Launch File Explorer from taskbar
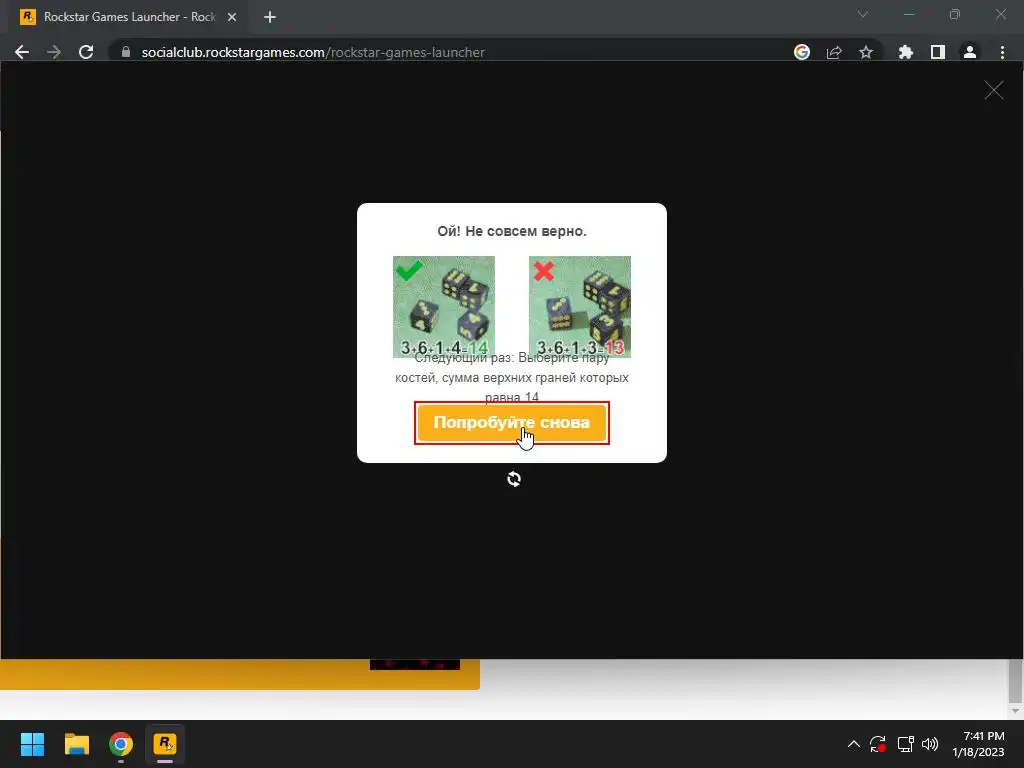This screenshot has width=1024, height=768. point(76,744)
